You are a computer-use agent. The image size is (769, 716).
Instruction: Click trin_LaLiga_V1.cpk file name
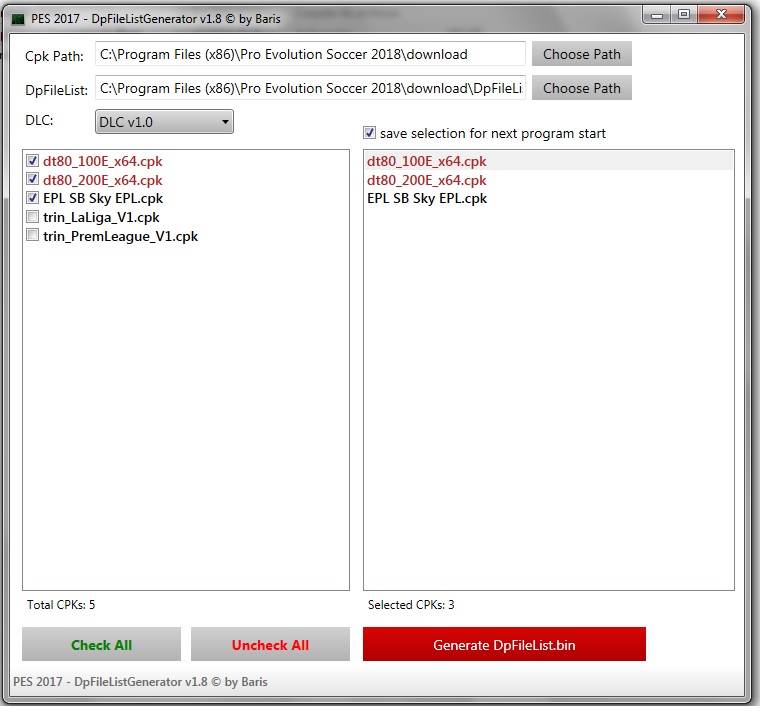(101, 217)
